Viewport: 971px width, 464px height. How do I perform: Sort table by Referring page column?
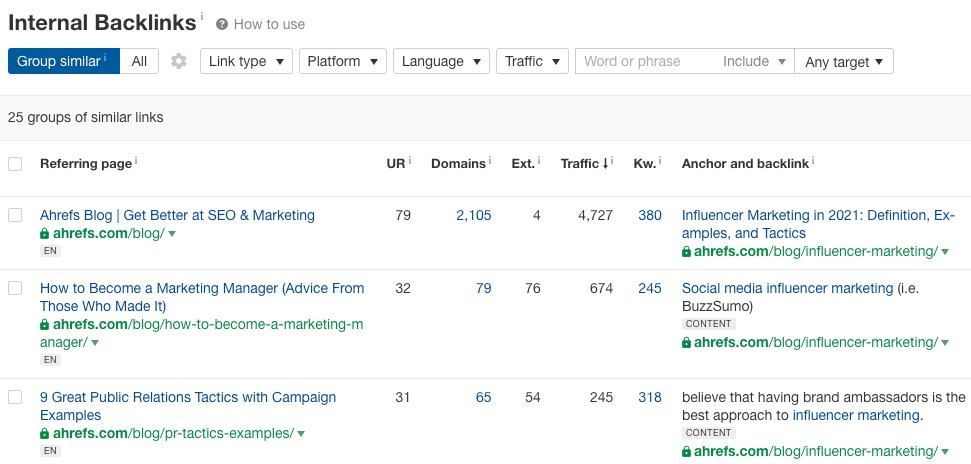point(86,164)
